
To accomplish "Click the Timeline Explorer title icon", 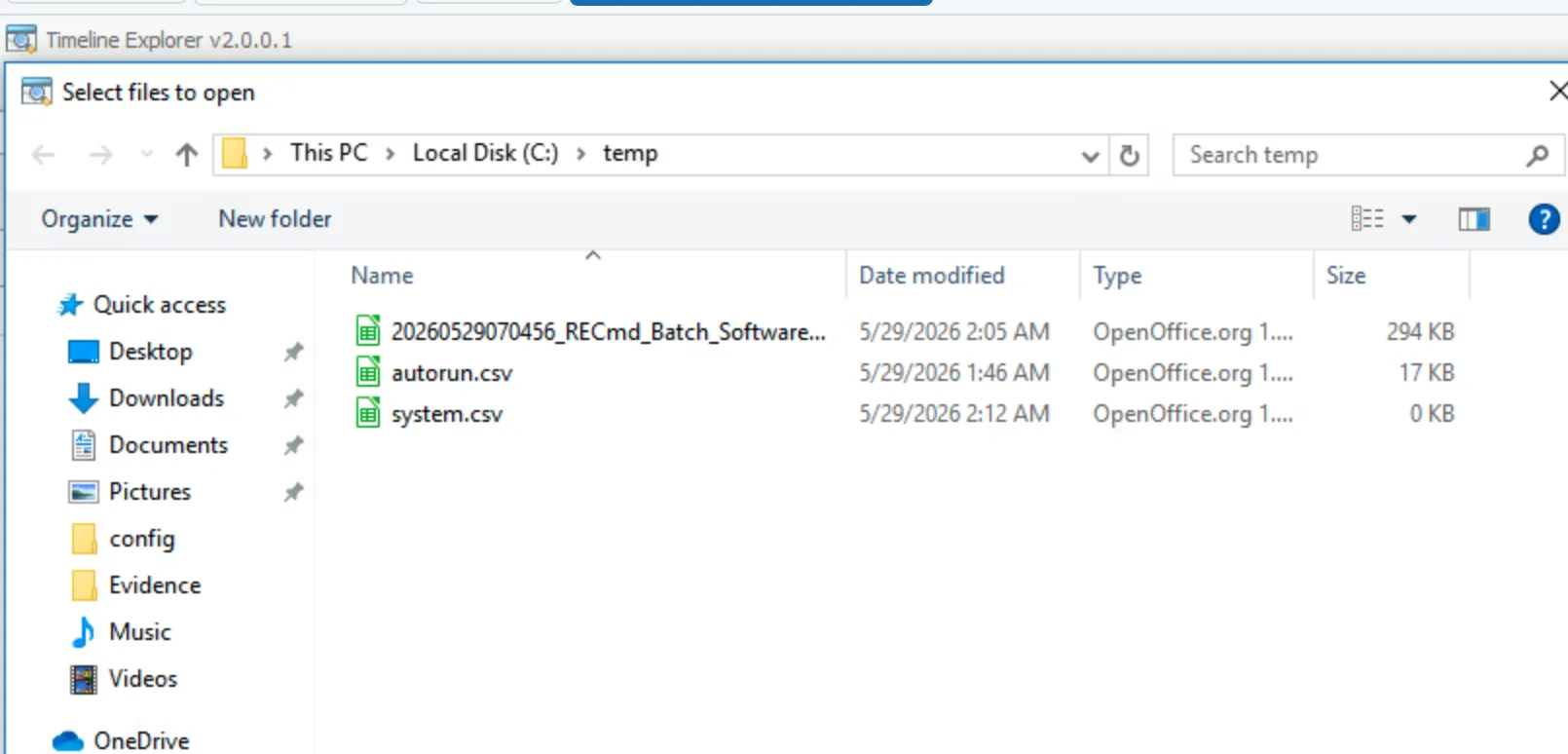I will (x=21, y=40).
